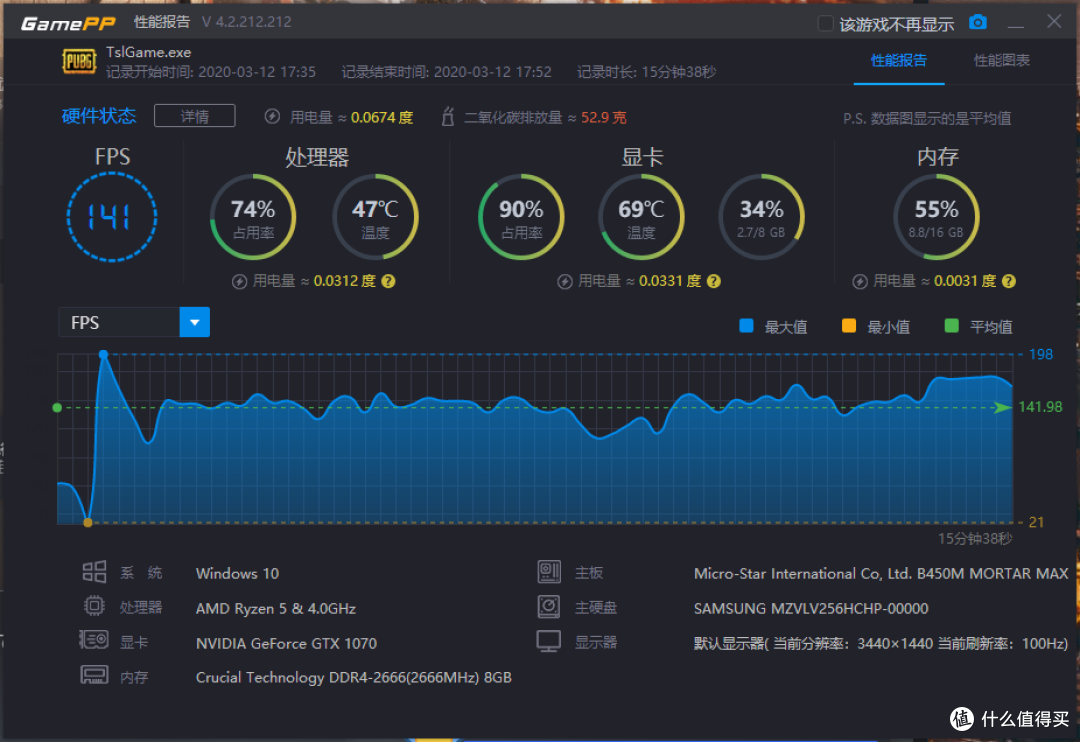The image size is (1080, 742).
Task: Click the Windows system icon
Action: (94, 572)
